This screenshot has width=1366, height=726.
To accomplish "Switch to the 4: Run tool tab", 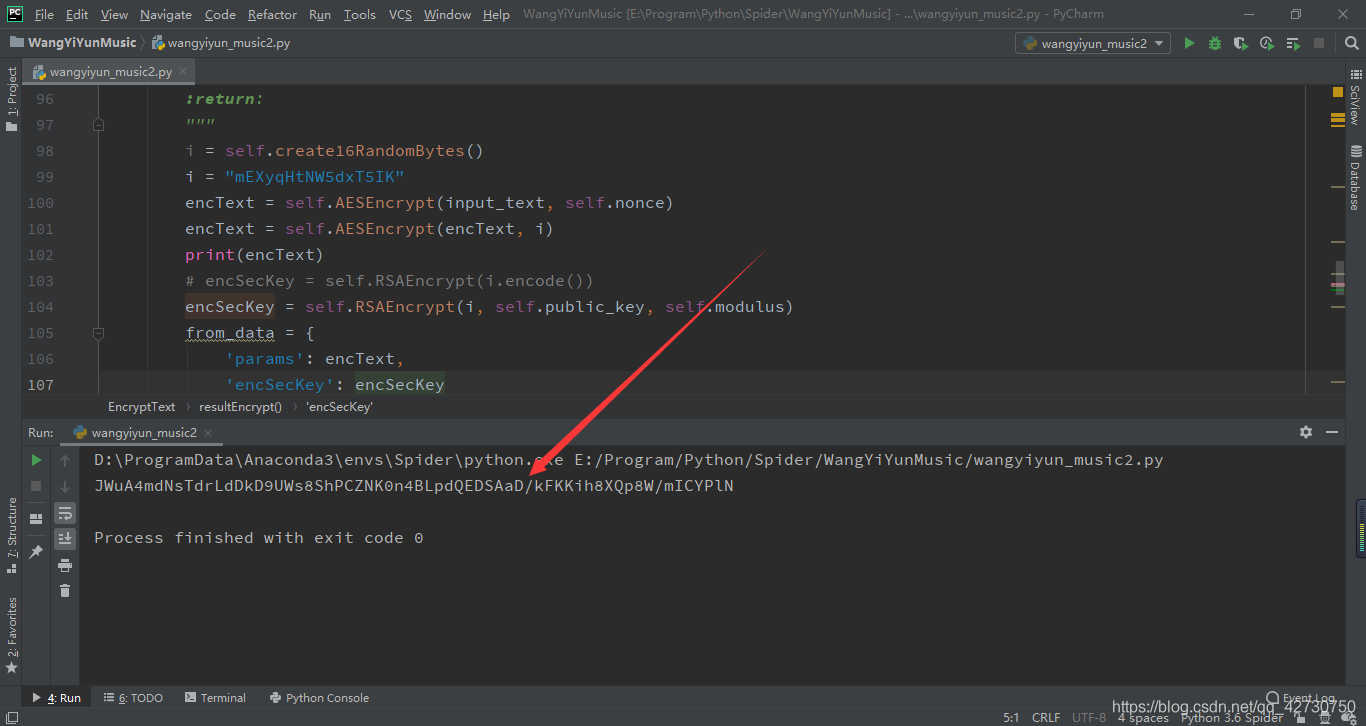I will click(57, 698).
